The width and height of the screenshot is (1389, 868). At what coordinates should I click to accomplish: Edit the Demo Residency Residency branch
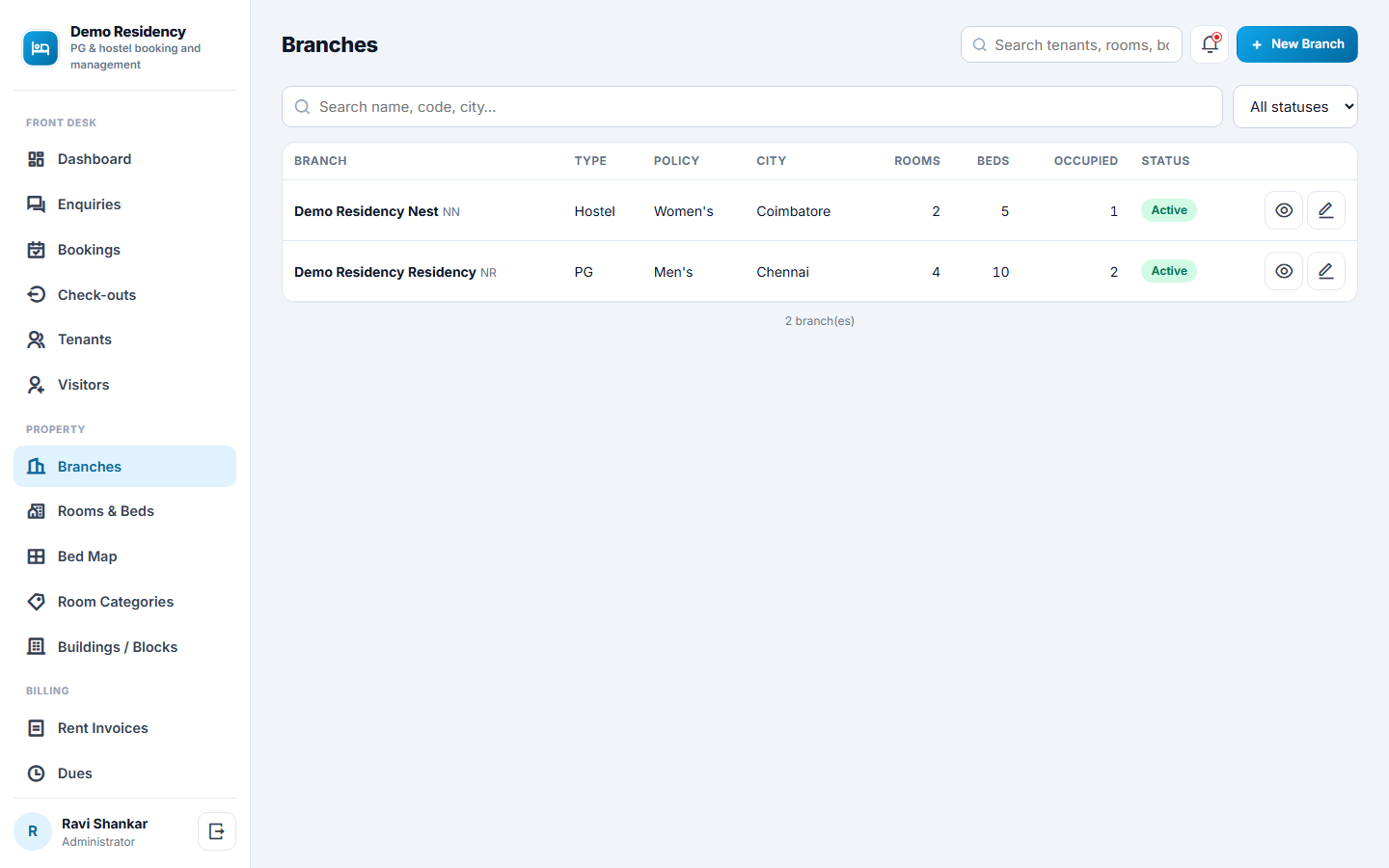pyautogui.click(x=1326, y=271)
